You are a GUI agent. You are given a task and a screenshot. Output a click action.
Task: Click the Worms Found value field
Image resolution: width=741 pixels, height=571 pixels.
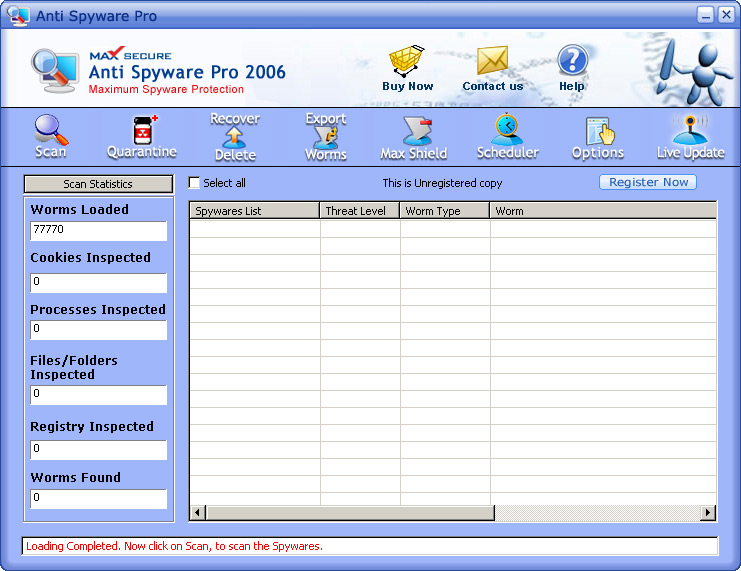[99, 499]
